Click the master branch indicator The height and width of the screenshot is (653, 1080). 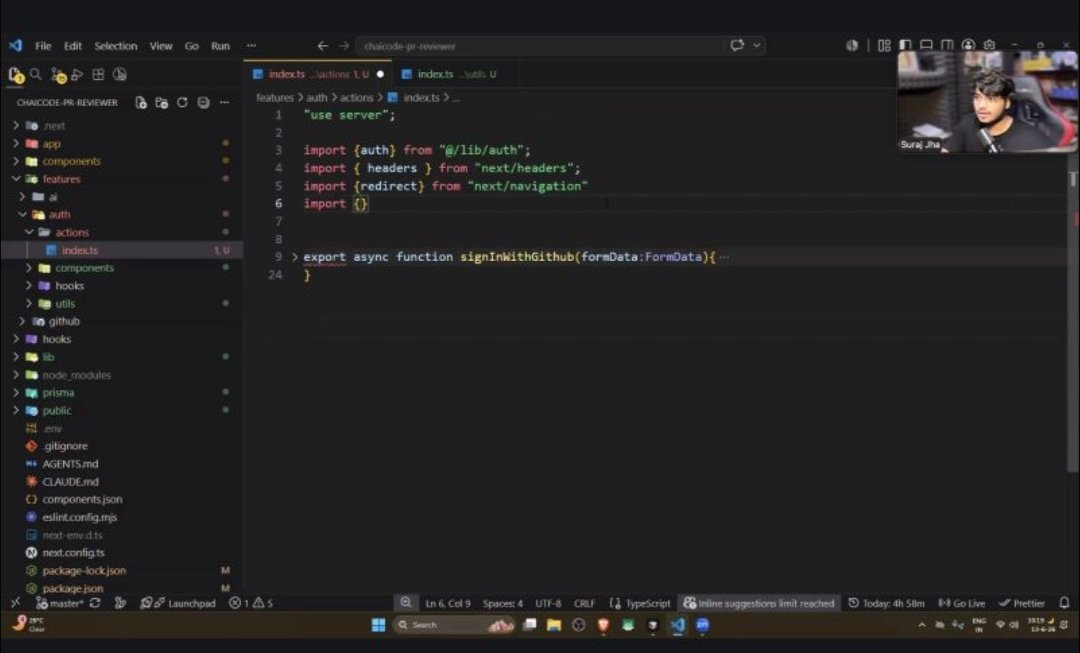pyautogui.click(x=59, y=603)
